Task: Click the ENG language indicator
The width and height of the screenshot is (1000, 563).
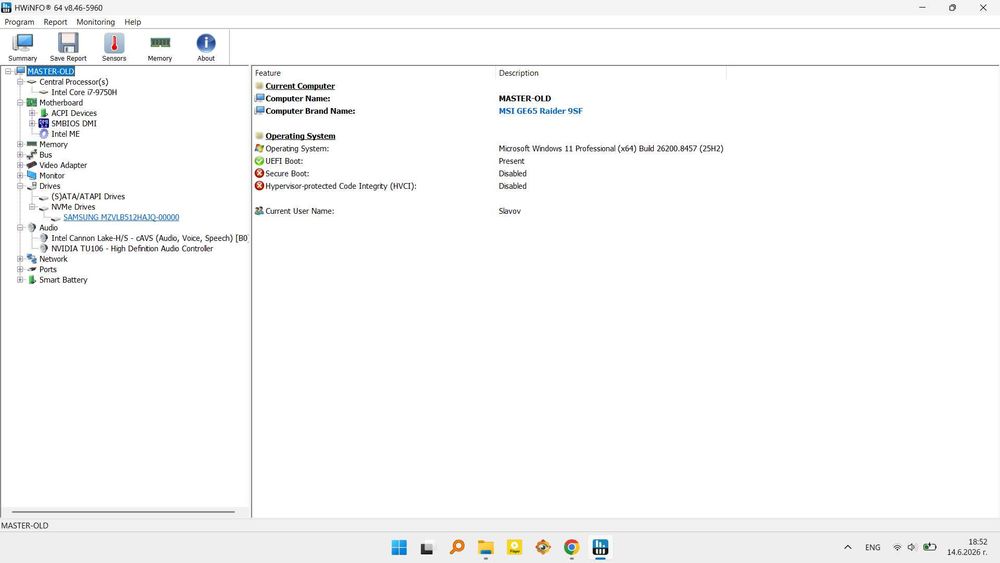Action: [x=872, y=547]
